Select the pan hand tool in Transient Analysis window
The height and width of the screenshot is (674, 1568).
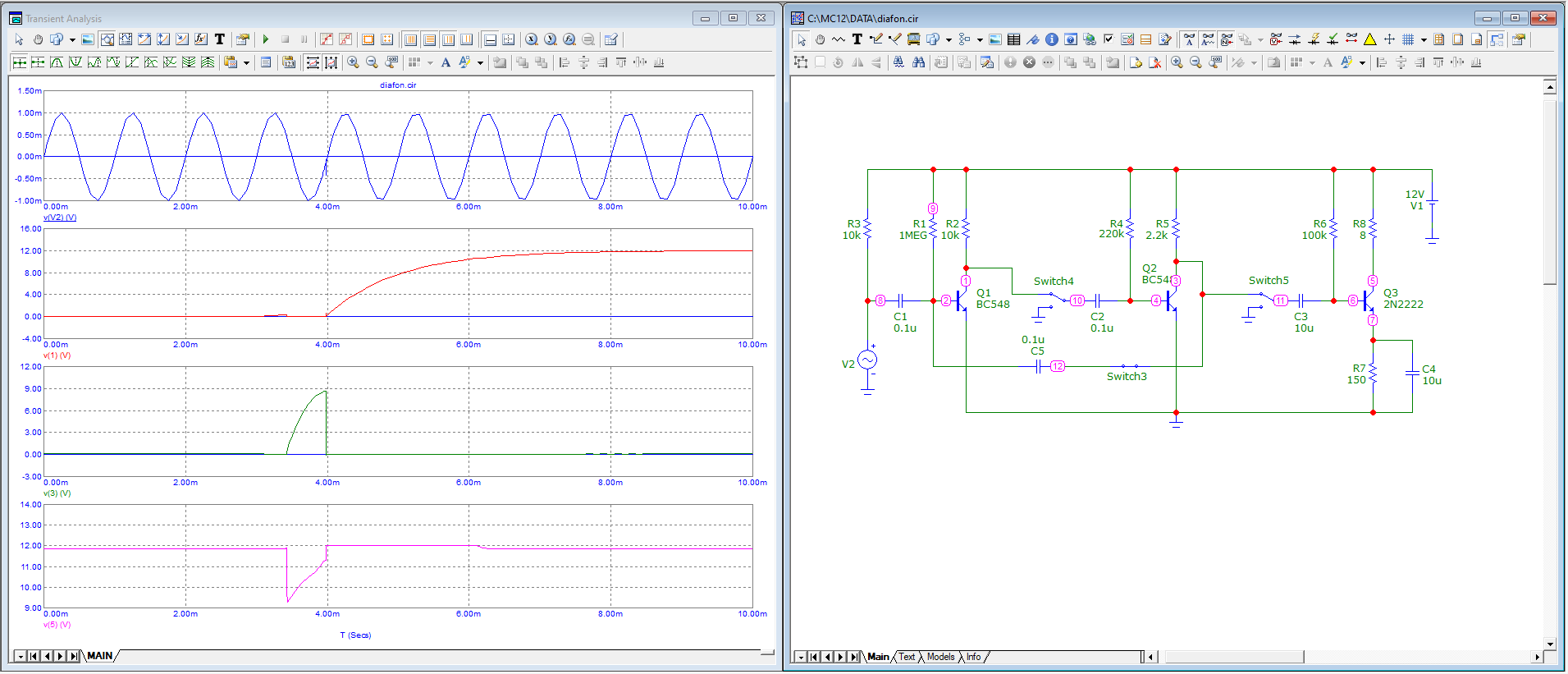click(x=38, y=39)
